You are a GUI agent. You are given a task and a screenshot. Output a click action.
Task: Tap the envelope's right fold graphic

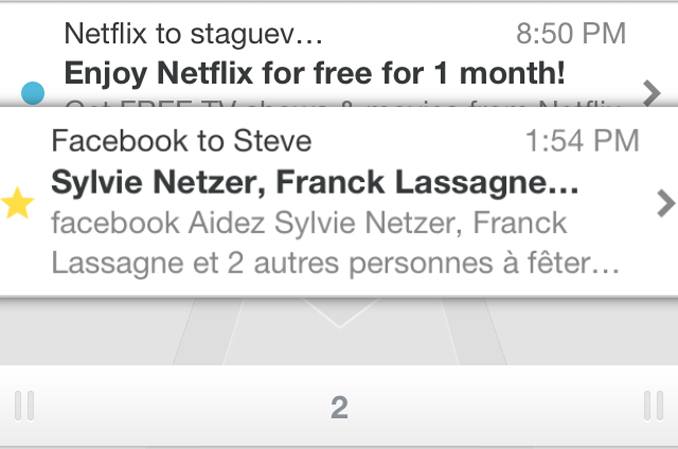pyautogui.click(x=473, y=331)
